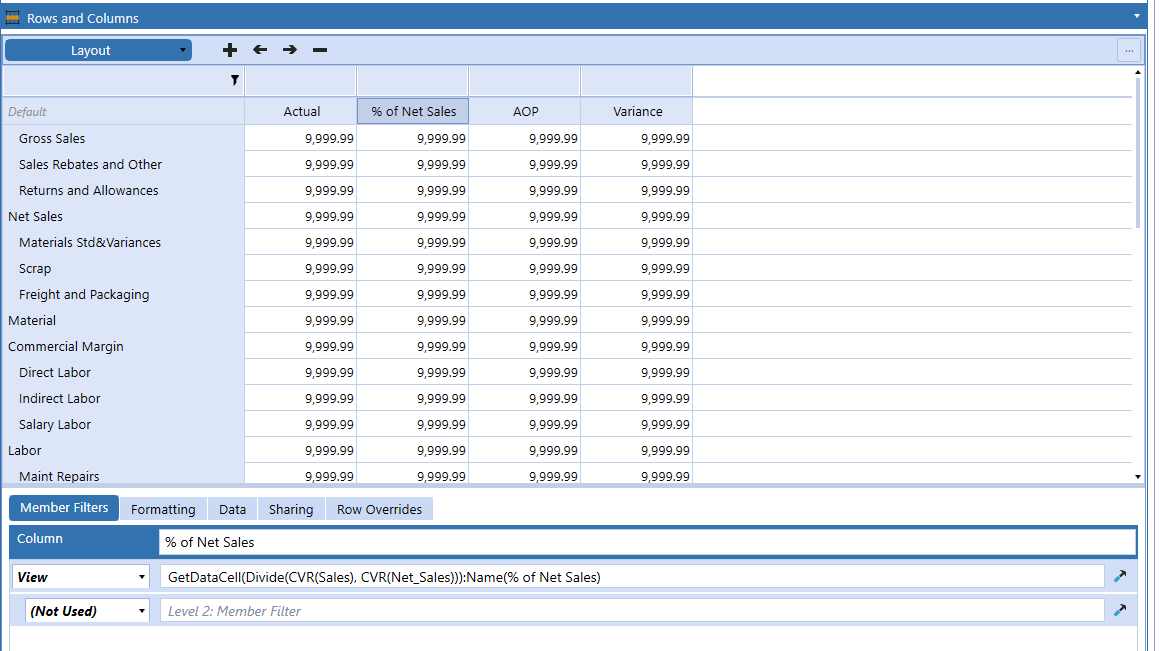The height and width of the screenshot is (651, 1159).
Task: Click the ellipsis icon on the toolbar
Action: pyautogui.click(x=1129, y=50)
